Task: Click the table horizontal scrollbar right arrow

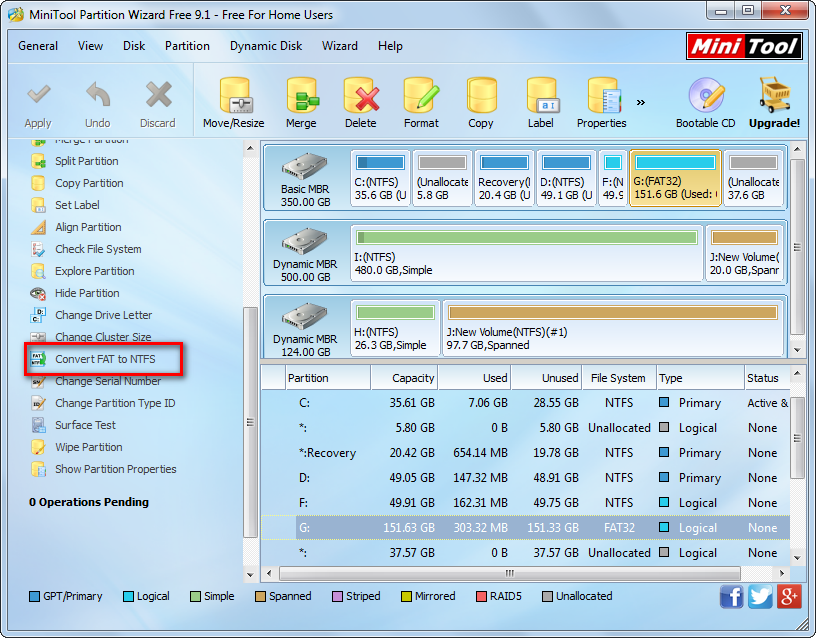Action: click(x=782, y=573)
